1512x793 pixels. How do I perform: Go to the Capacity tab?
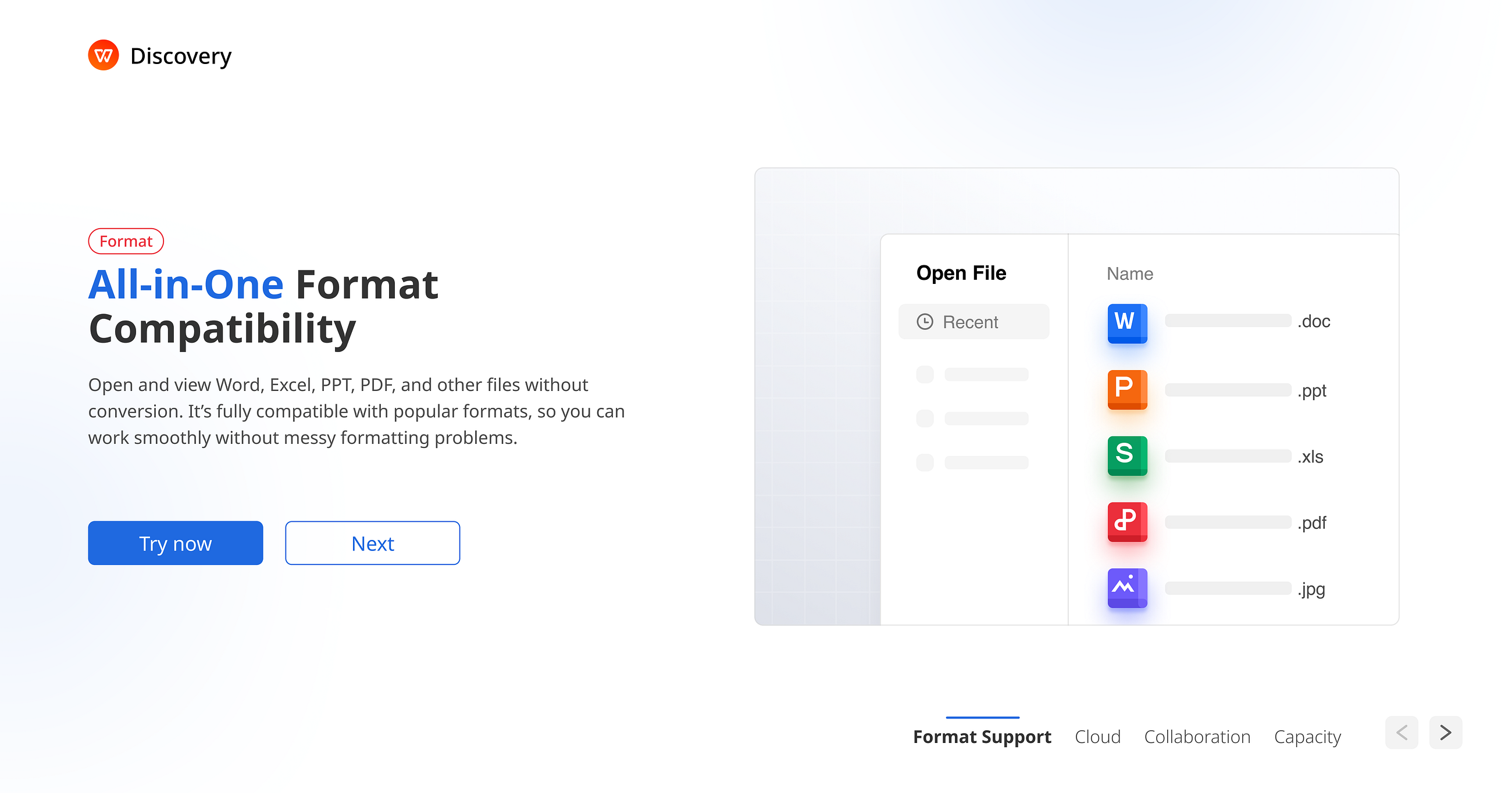pos(1307,737)
